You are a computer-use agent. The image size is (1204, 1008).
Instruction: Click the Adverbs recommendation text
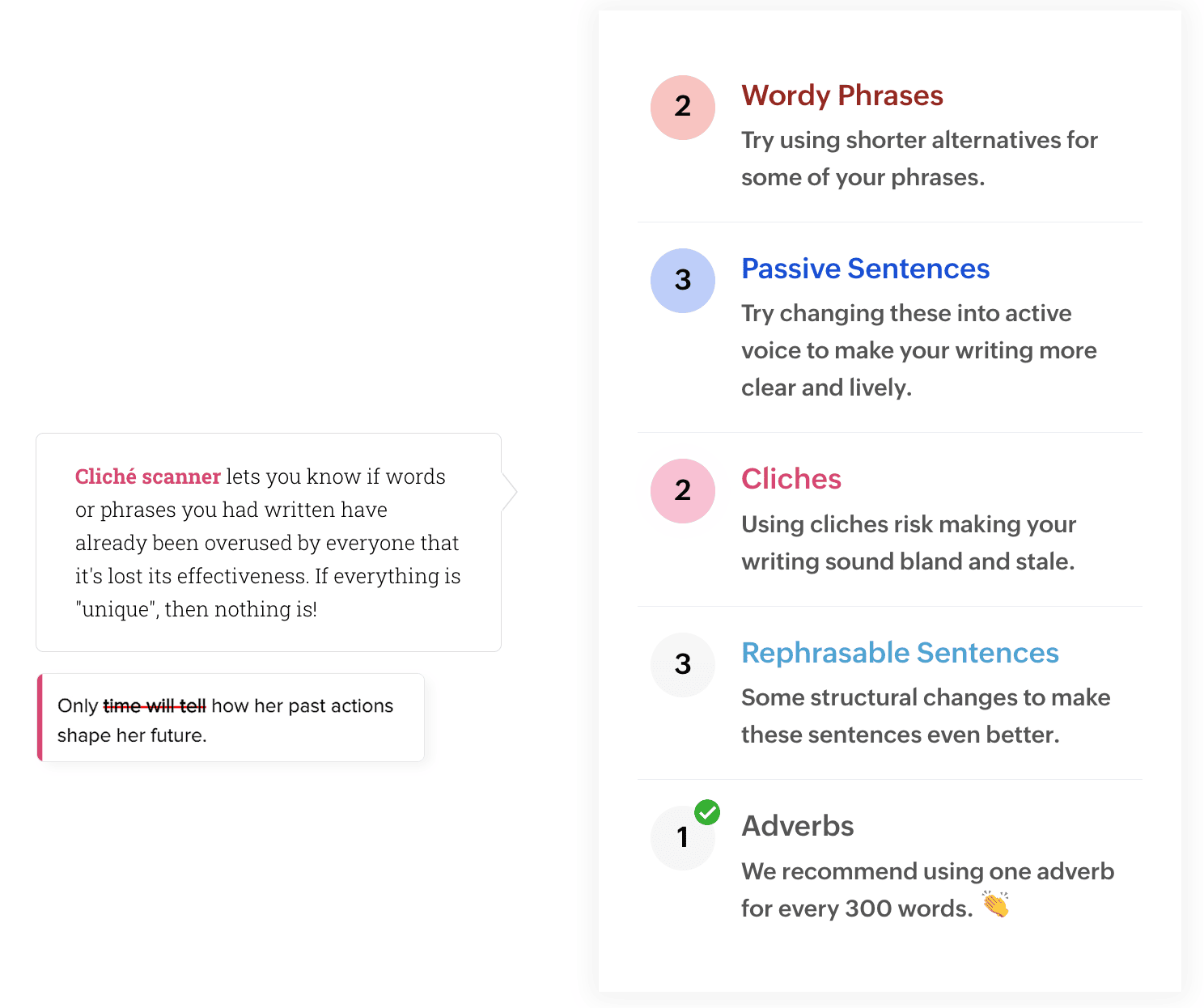tap(927, 889)
